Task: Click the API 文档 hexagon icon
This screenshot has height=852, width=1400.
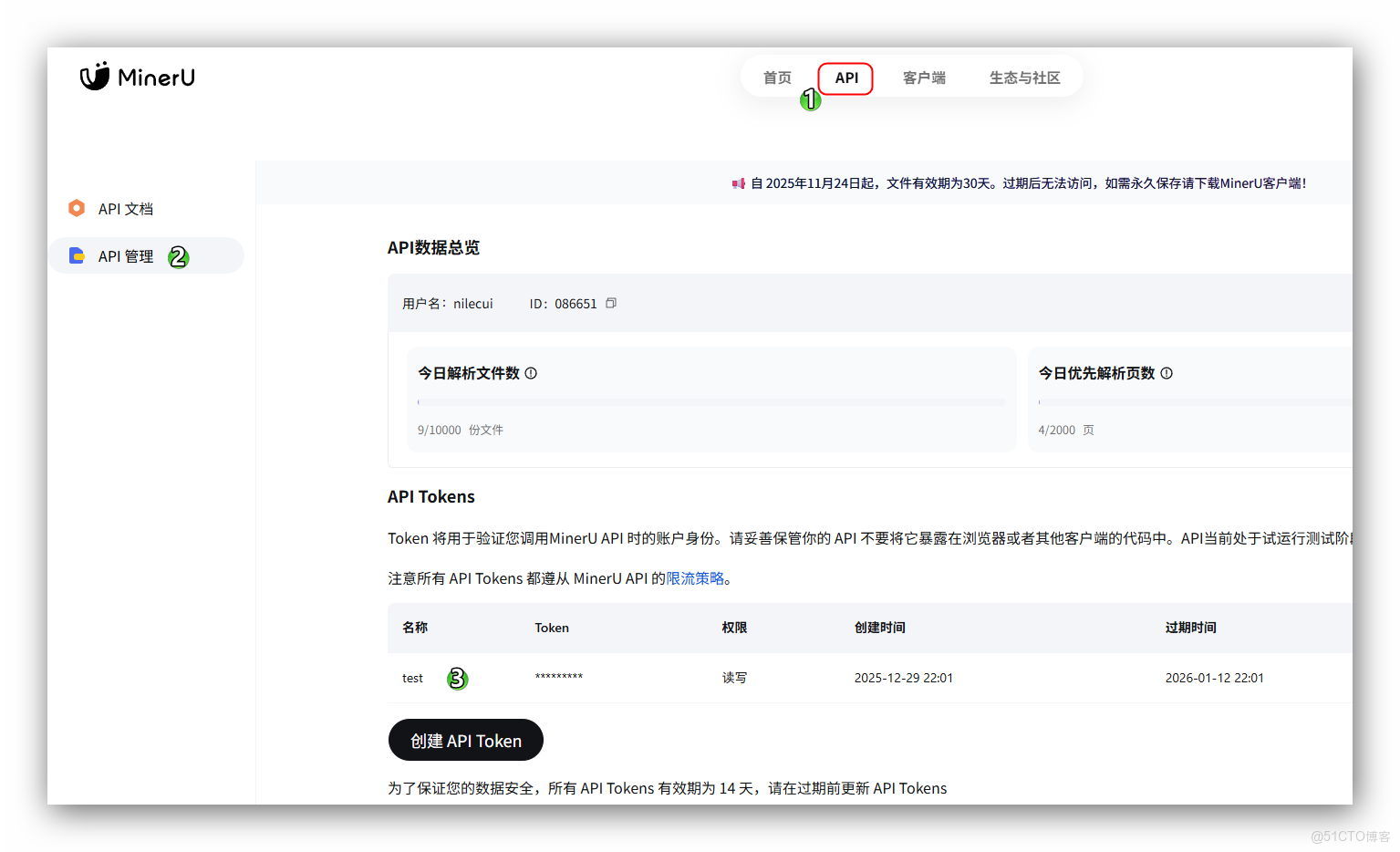Action: (77, 208)
